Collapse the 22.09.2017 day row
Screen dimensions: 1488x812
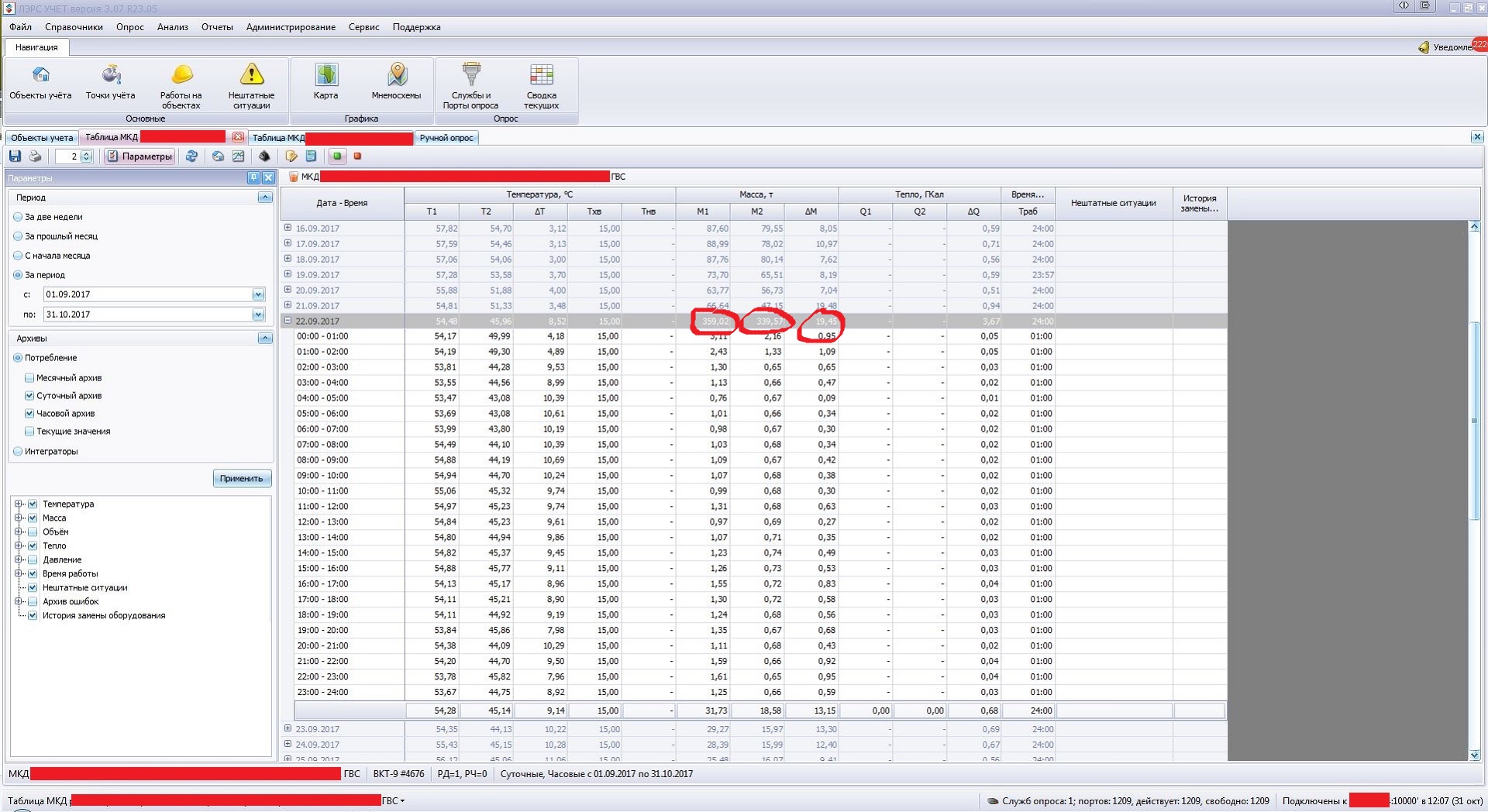click(x=288, y=321)
